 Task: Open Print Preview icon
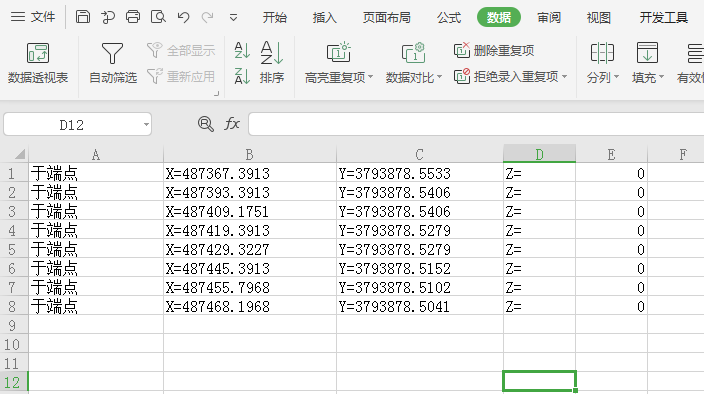[x=158, y=17]
